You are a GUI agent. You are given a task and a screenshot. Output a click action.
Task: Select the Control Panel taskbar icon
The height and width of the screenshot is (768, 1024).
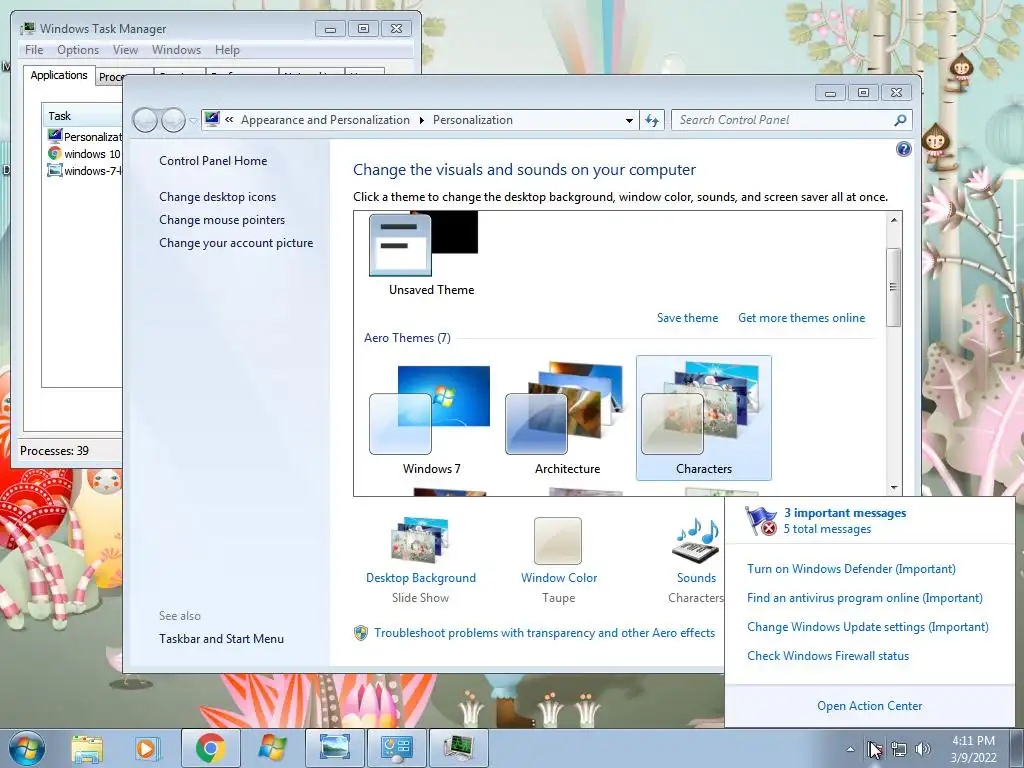coord(396,748)
